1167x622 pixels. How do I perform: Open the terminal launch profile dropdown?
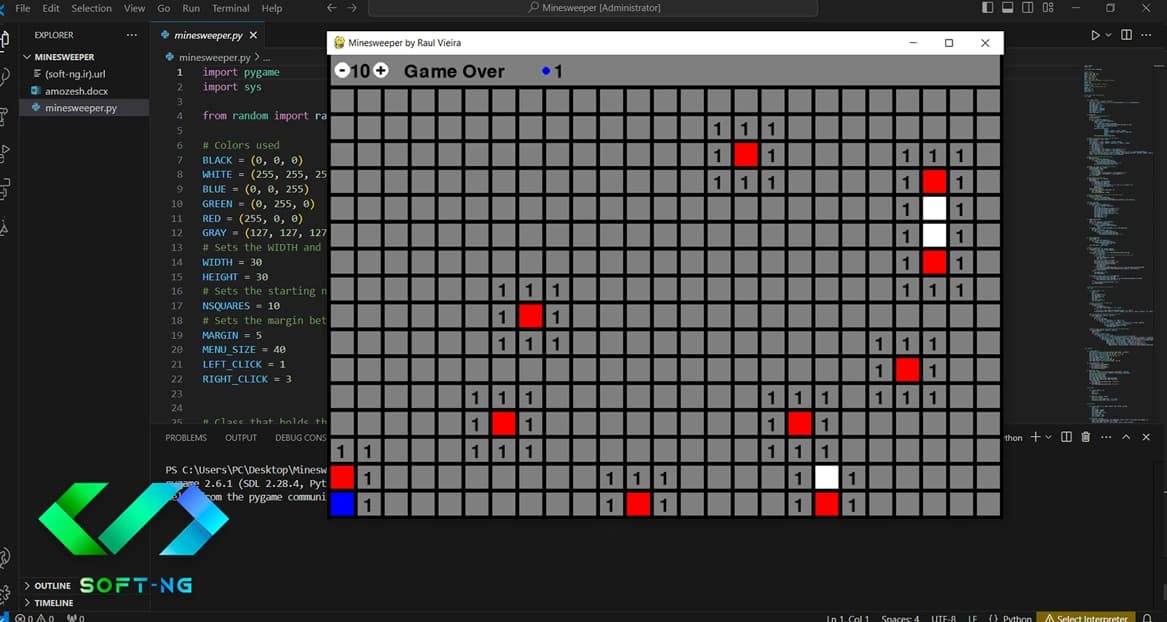tap(1048, 437)
